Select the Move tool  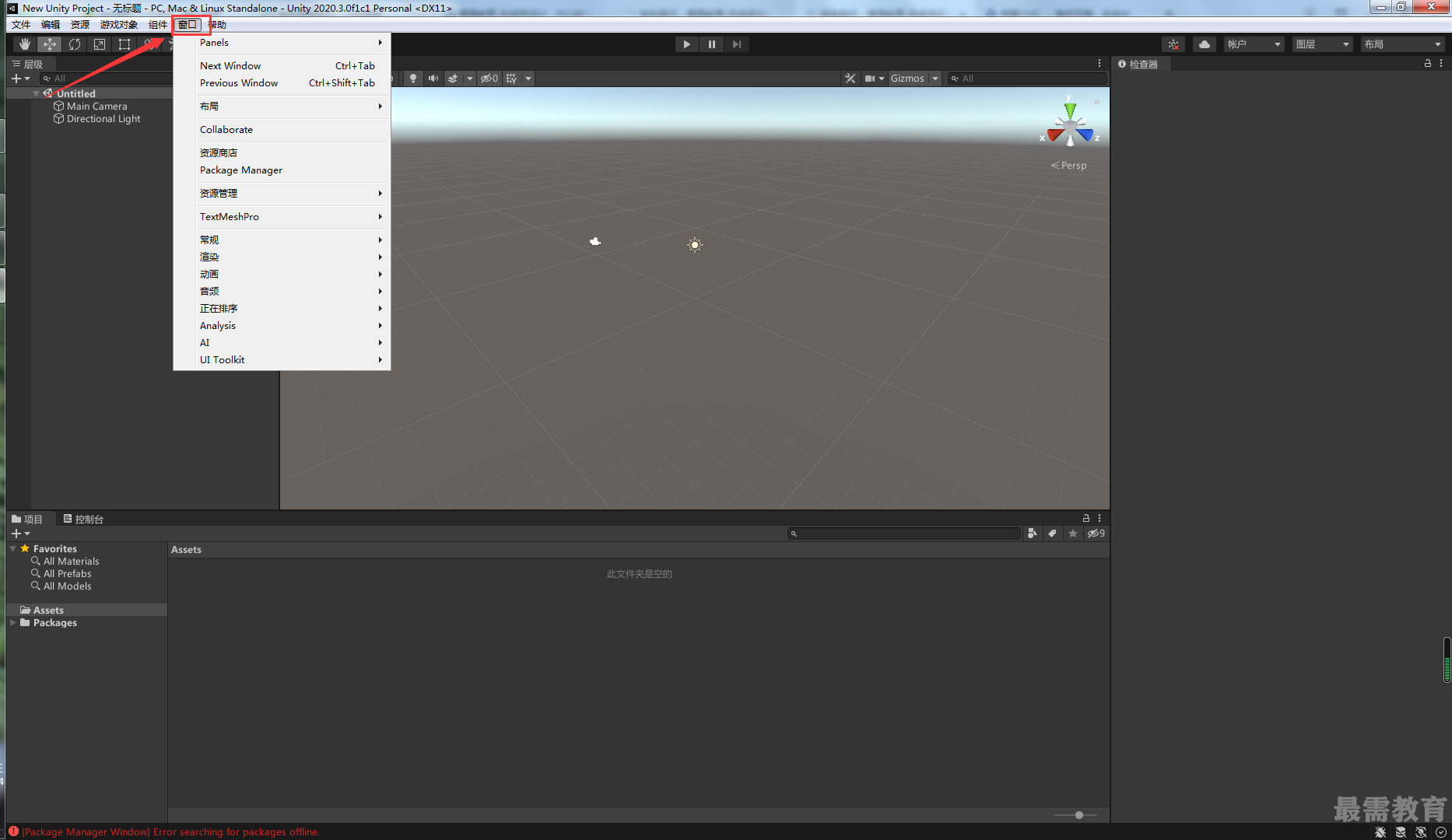point(50,44)
